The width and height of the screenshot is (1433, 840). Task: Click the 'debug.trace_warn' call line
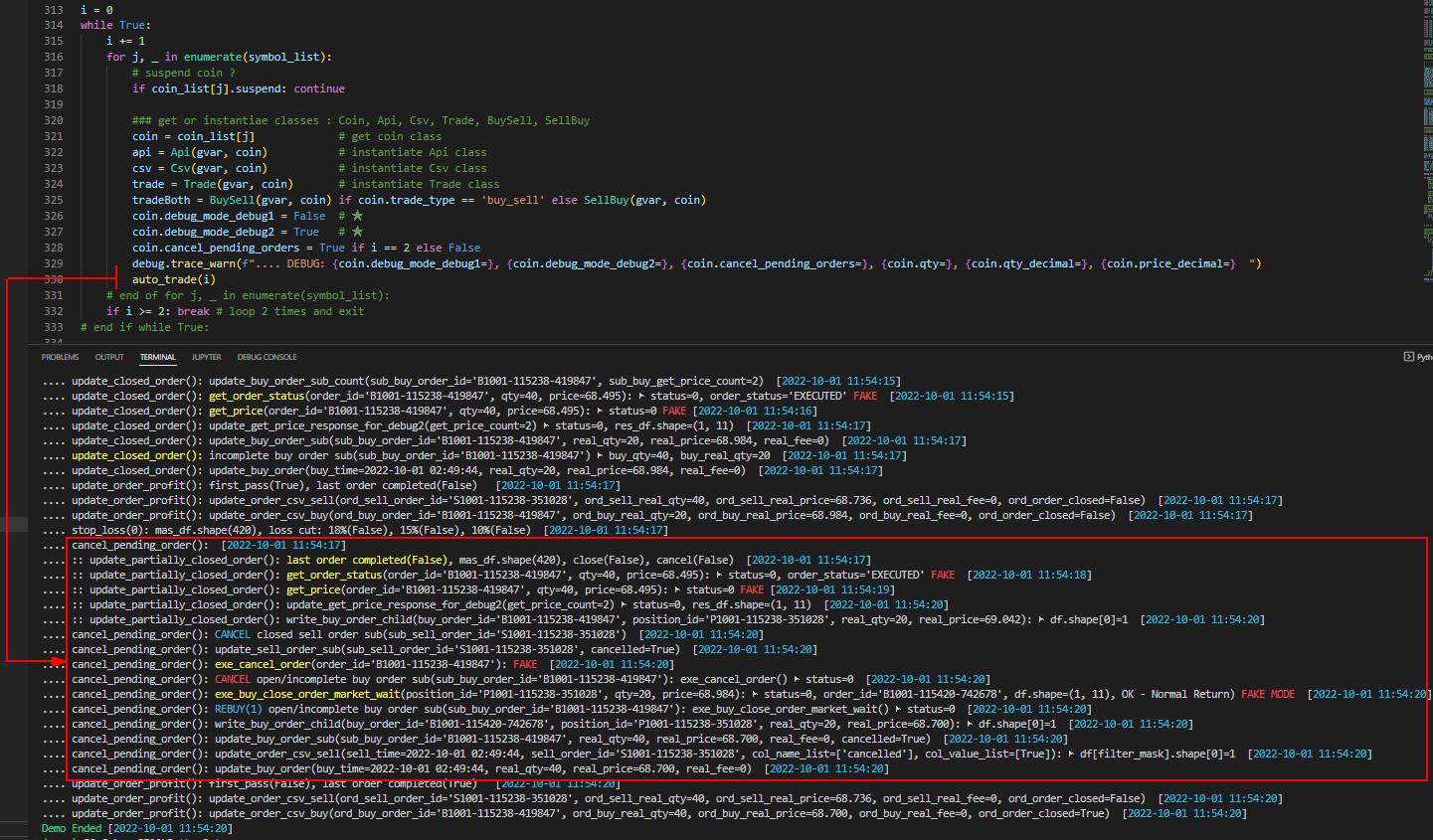[x=696, y=263]
